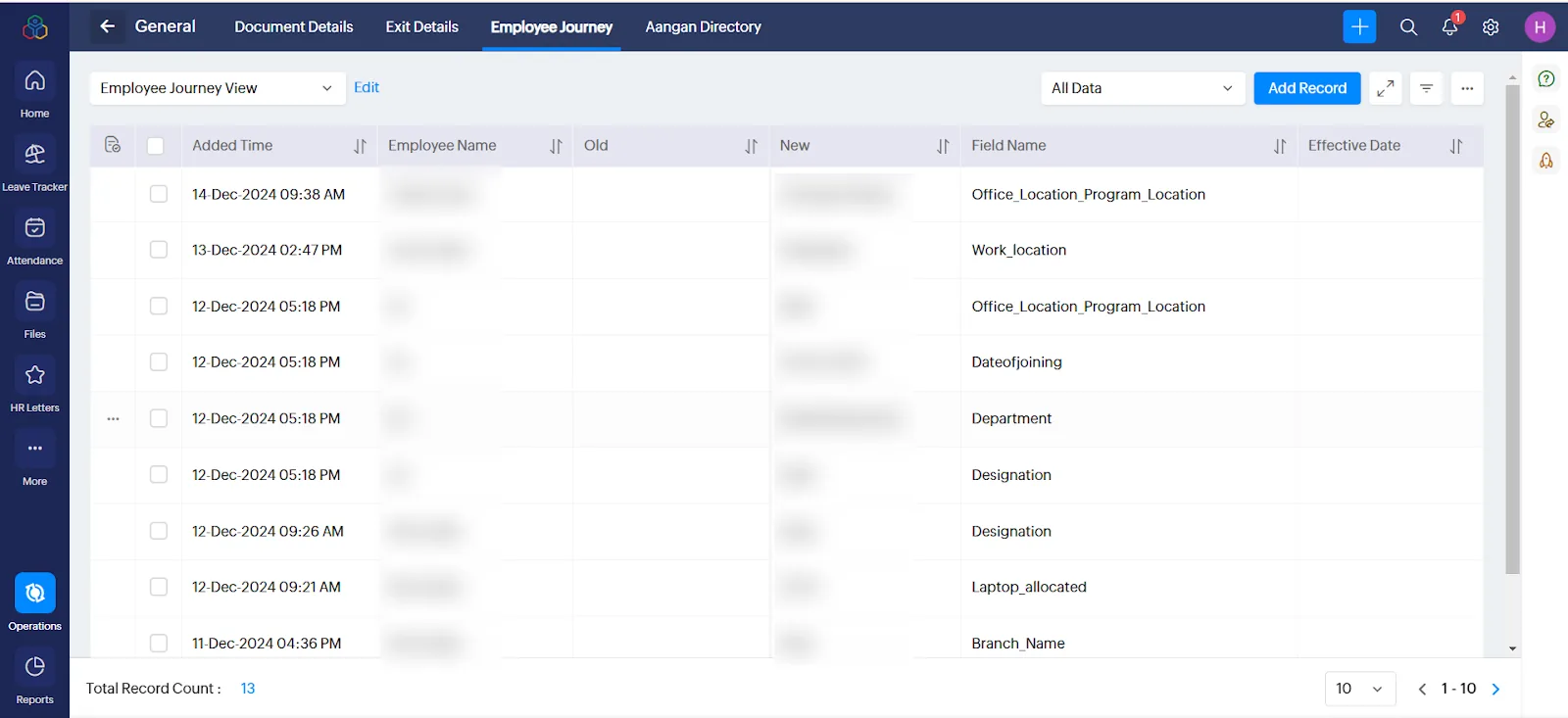The height and width of the screenshot is (718, 1568).
Task: Sort by Effective Date column
Action: [x=1456, y=146]
